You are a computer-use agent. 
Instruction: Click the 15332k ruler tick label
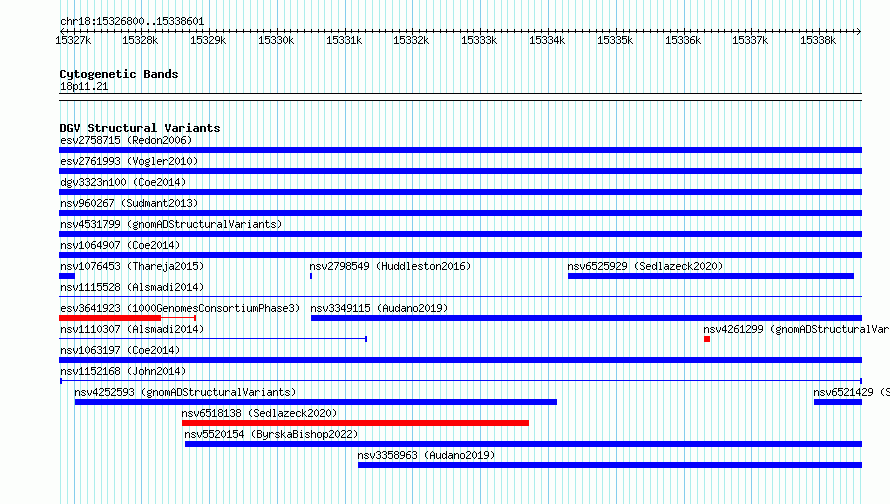point(411,40)
